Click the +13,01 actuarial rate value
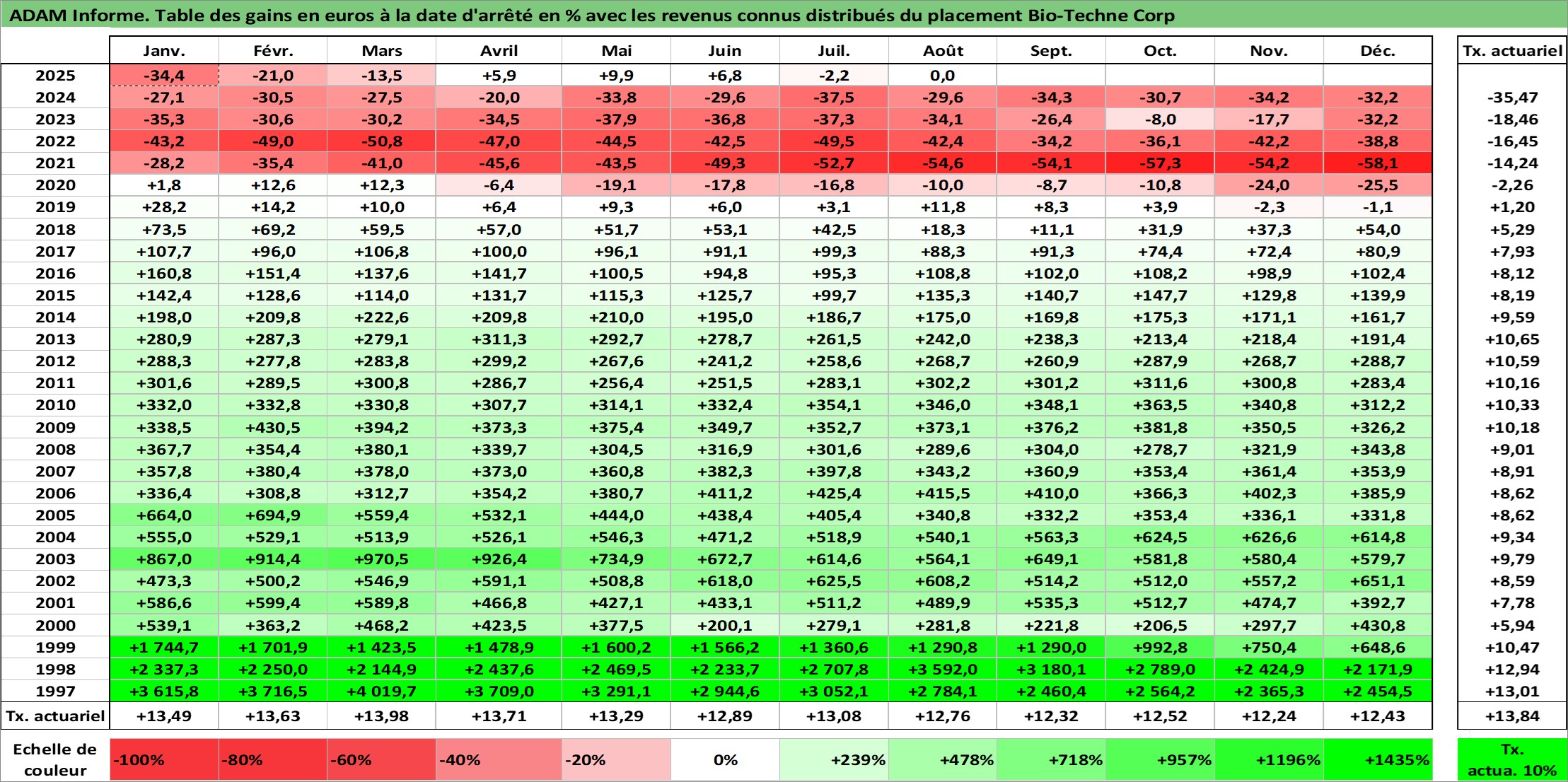This screenshot has width=1568, height=782. (x=1512, y=691)
